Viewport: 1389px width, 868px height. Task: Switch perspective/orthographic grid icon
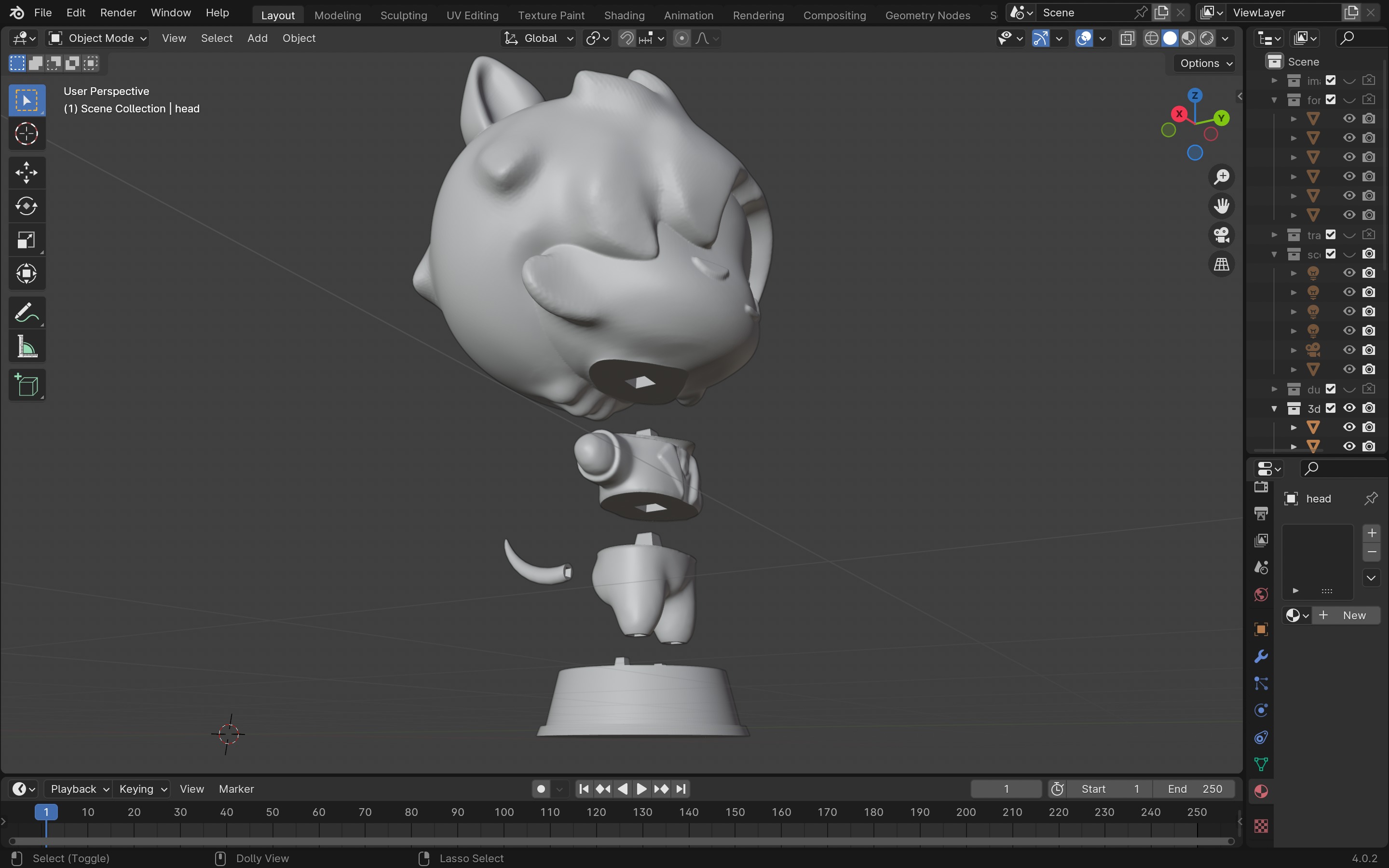click(x=1221, y=264)
